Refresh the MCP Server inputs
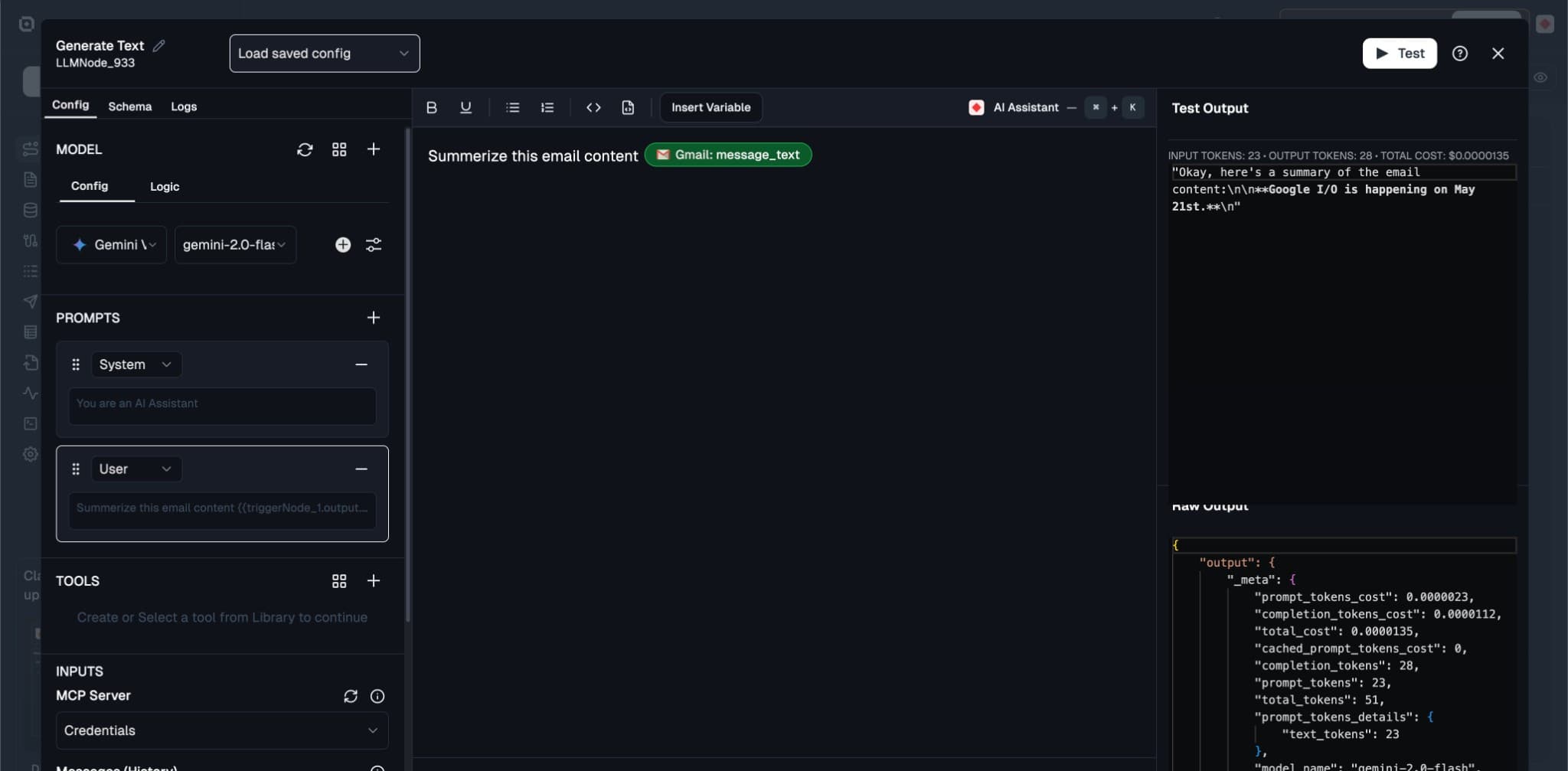The height and width of the screenshot is (771, 1568). 351,696
